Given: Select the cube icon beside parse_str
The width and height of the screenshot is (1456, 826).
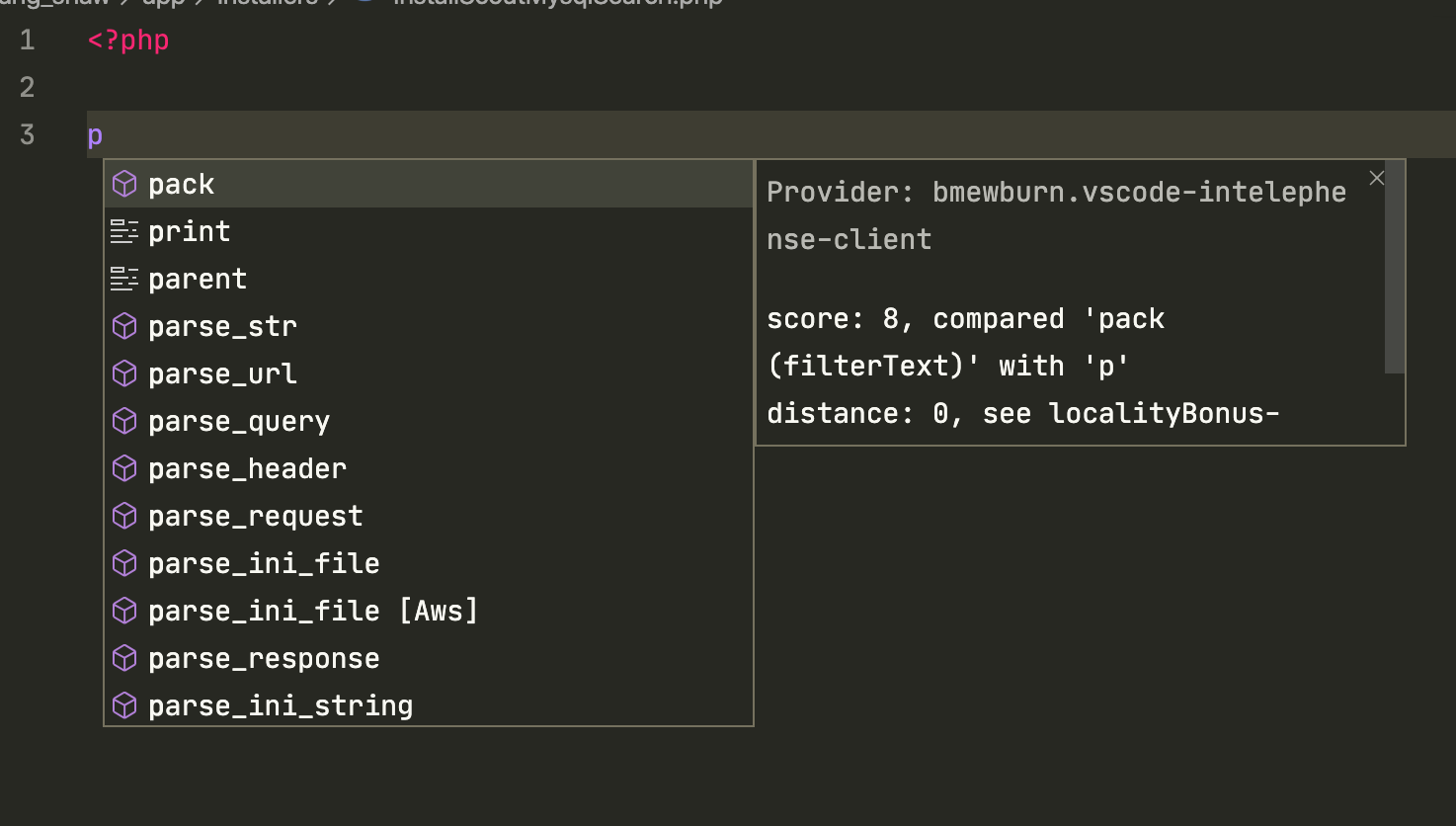Looking at the screenshot, I should (124, 325).
